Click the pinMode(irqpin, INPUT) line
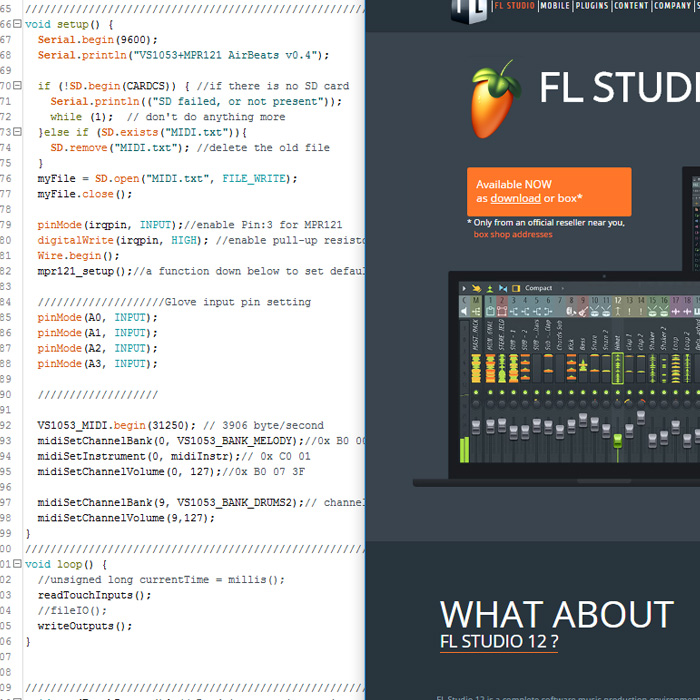Screen dimensions: 700x700 pyautogui.click(x=190, y=225)
